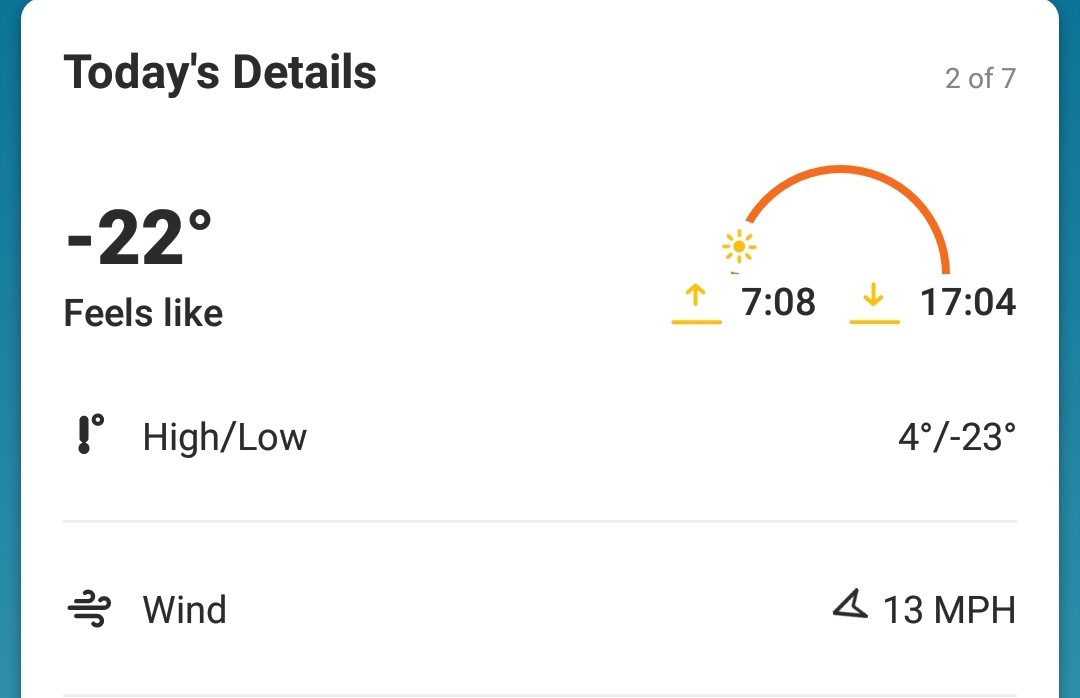Tap the 17:04 sunset time
The image size is (1080, 698).
click(x=968, y=302)
